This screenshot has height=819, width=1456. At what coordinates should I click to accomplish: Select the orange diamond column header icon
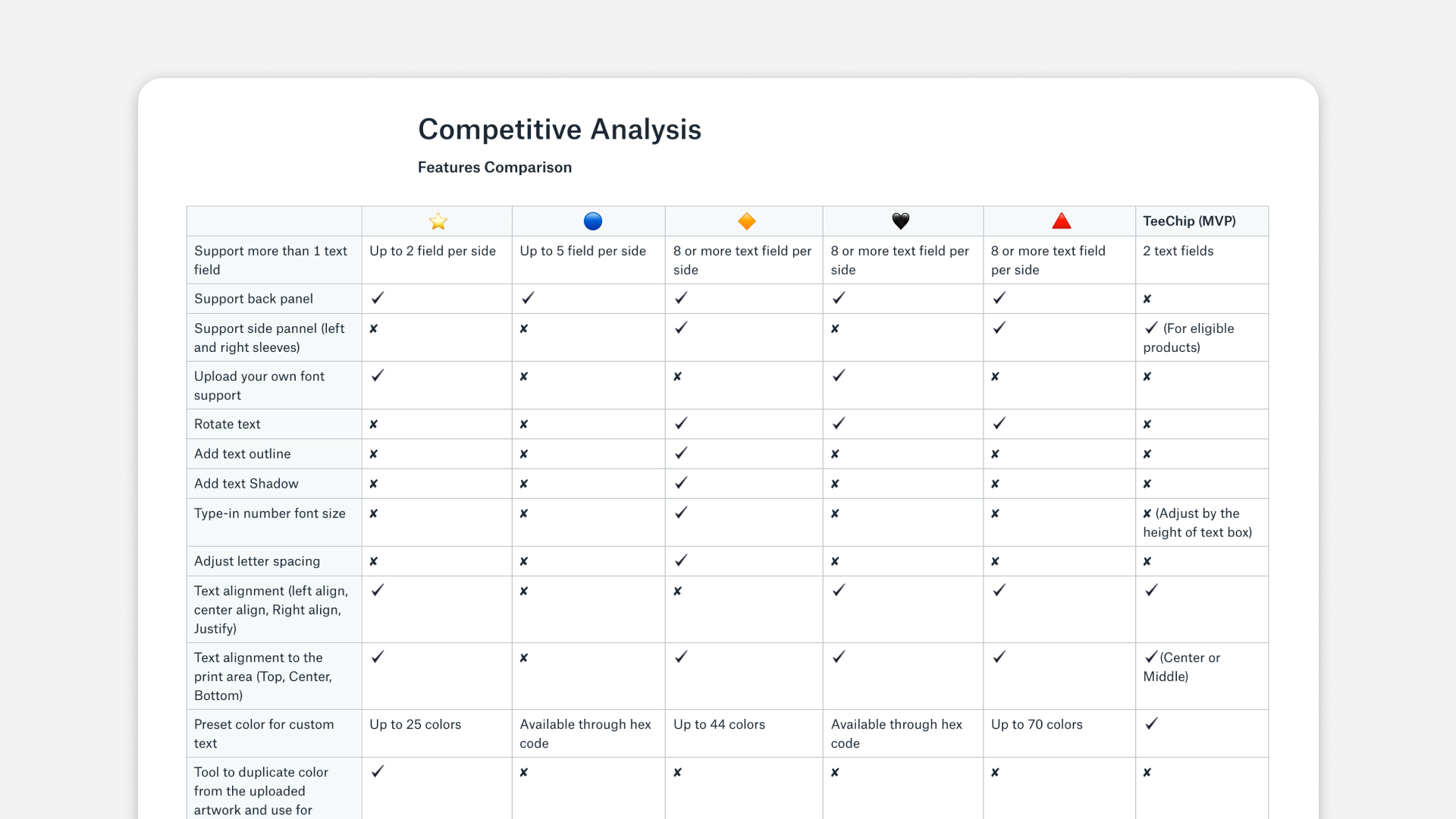tap(747, 221)
